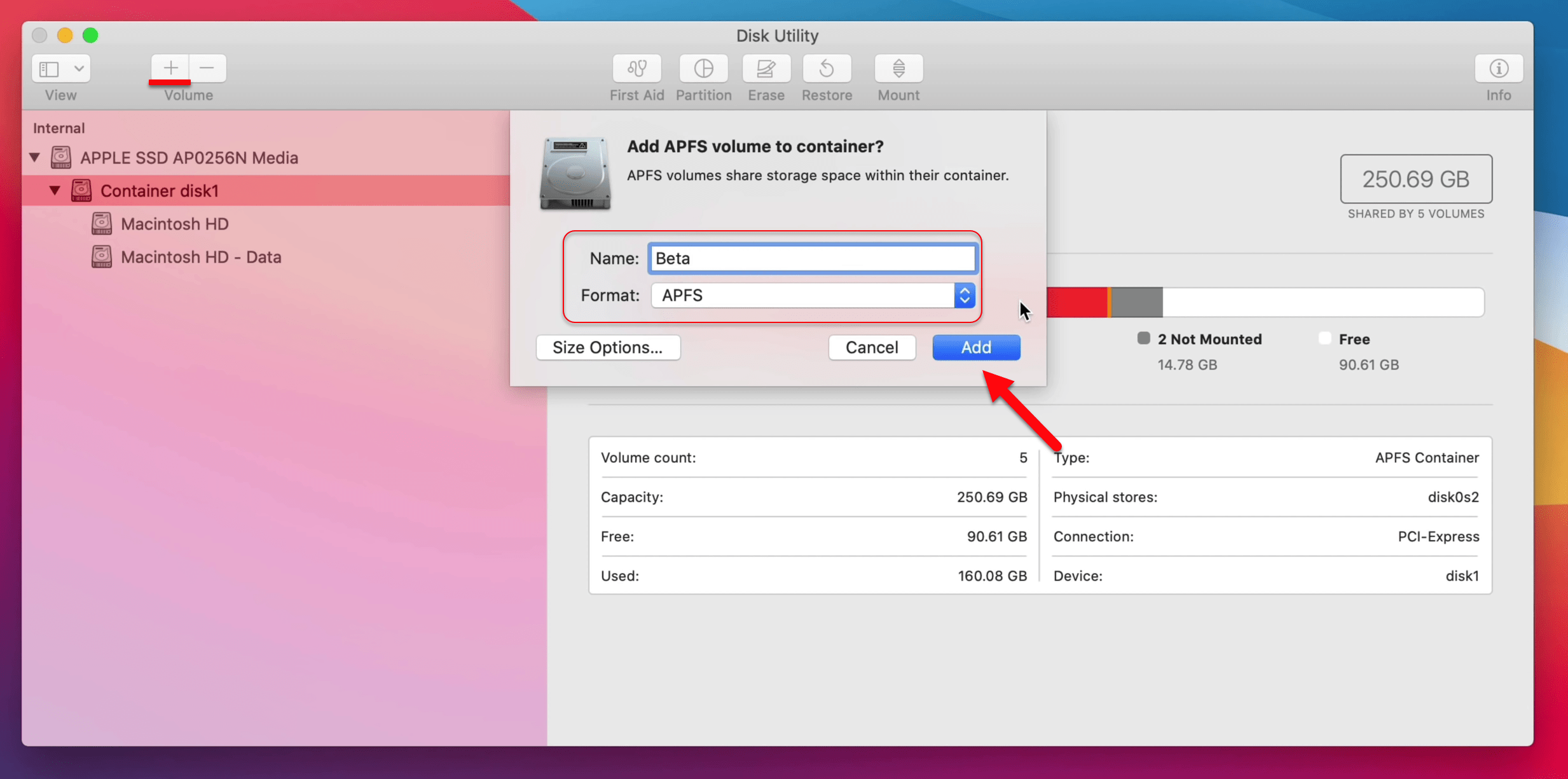The image size is (1568, 779).
Task: Click the SHARED BY 5 VOLUMES label
Action: click(x=1416, y=214)
